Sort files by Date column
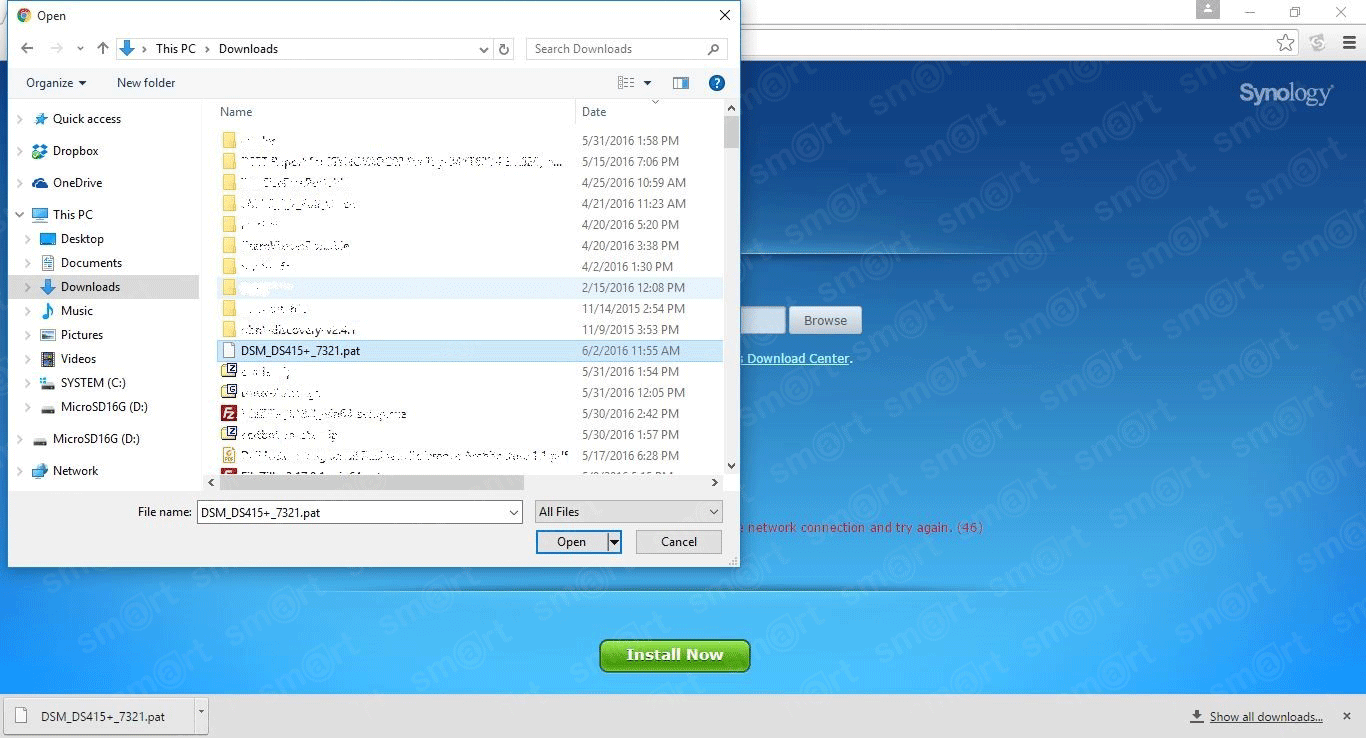Image resolution: width=1366 pixels, height=738 pixels. (x=594, y=112)
